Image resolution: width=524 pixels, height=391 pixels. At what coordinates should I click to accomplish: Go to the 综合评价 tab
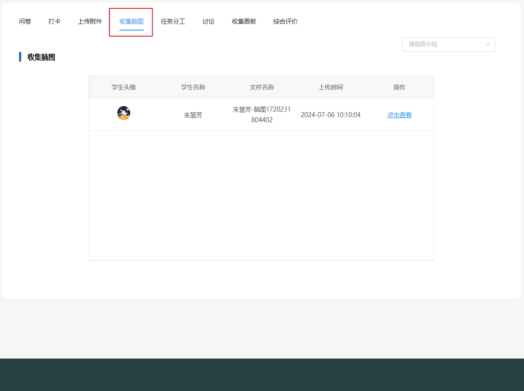pyautogui.click(x=285, y=21)
